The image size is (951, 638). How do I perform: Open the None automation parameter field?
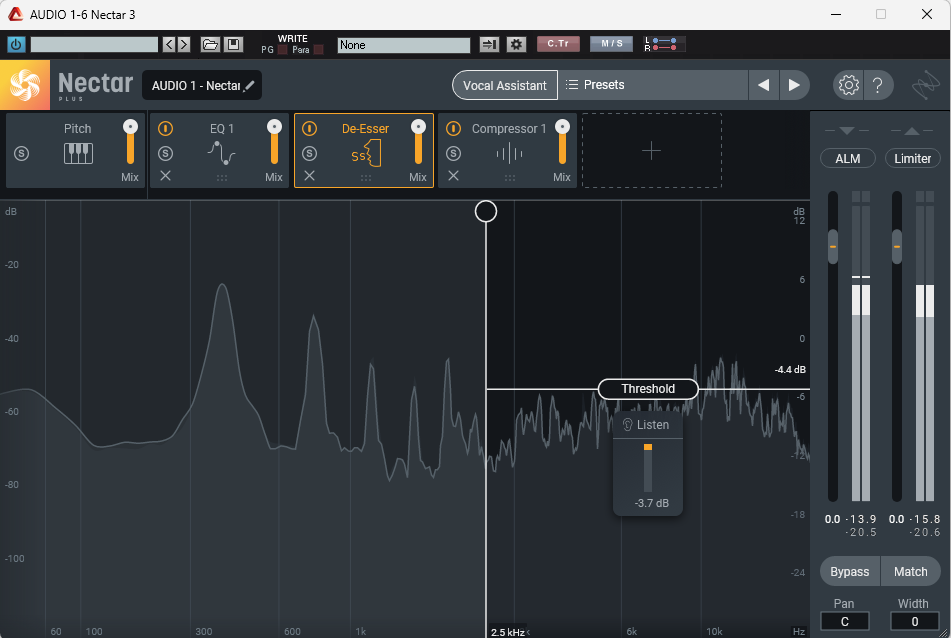coord(403,45)
